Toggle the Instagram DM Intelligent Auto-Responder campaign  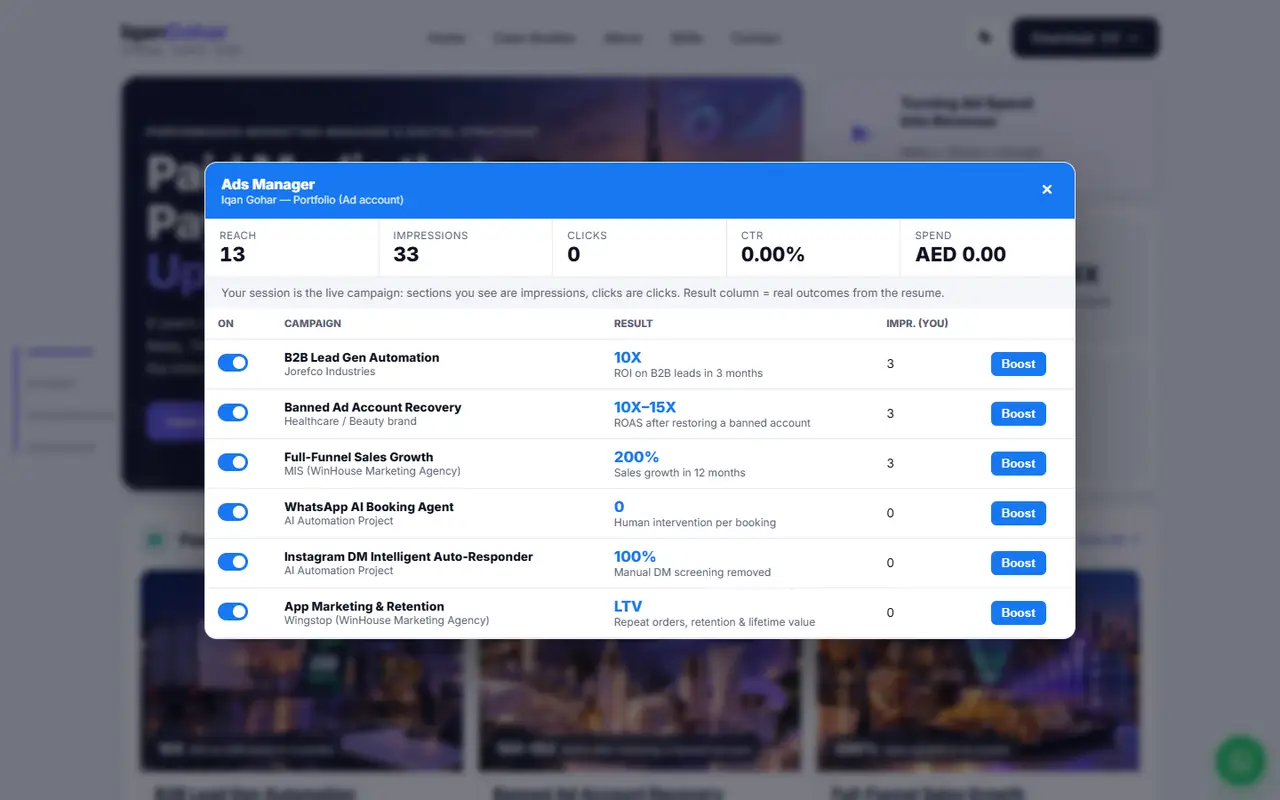(233, 563)
